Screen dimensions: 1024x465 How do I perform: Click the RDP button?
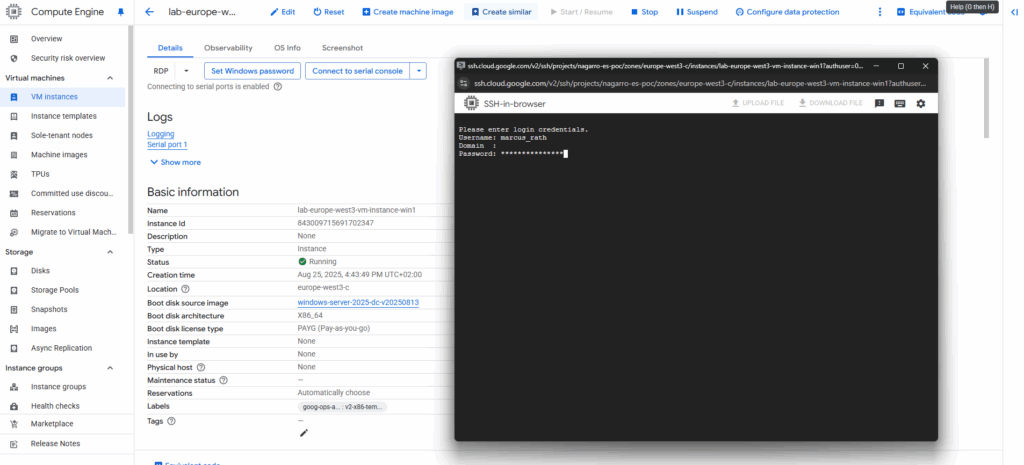[x=161, y=71]
